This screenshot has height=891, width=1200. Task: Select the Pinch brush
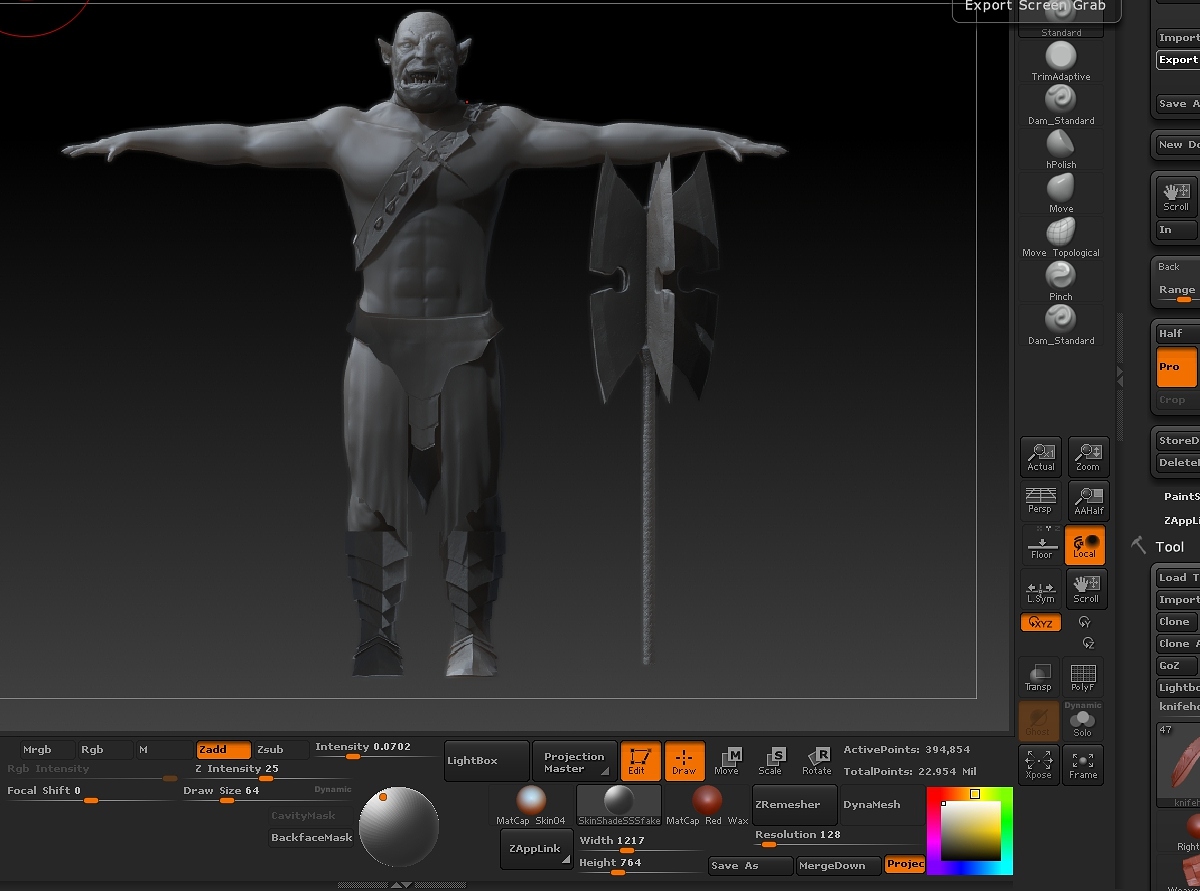[1060, 282]
